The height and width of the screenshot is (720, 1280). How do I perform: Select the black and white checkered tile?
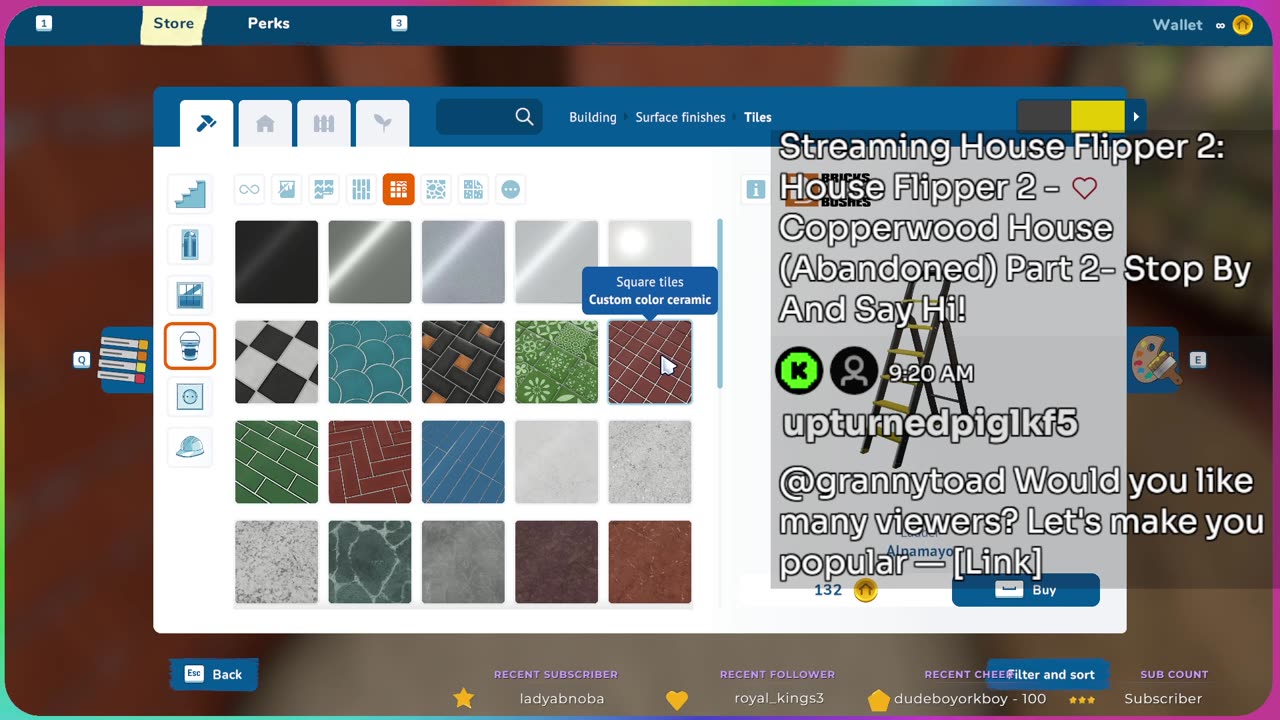coord(276,362)
